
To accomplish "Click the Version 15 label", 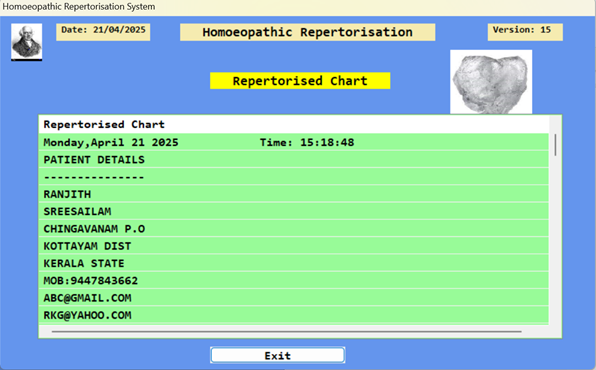I will pos(525,32).
